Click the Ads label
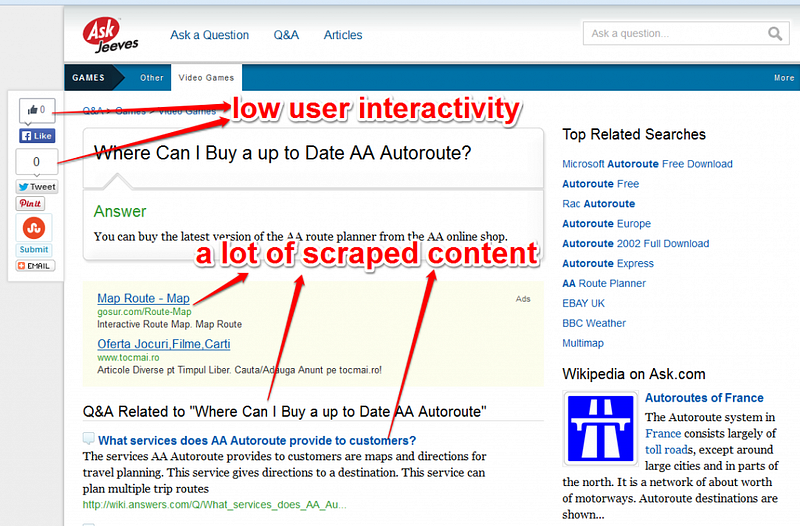Image resolution: width=800 pixels, height=526 pixels. (523, 299)
